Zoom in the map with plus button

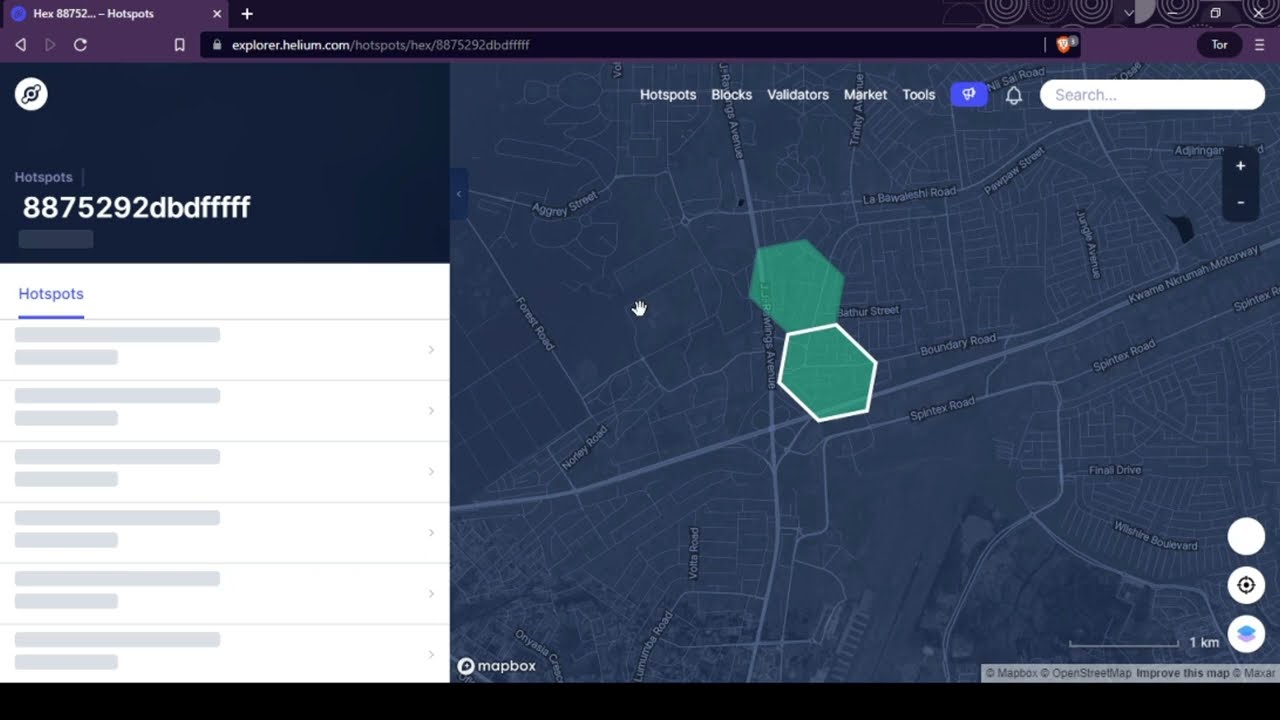1241,166
